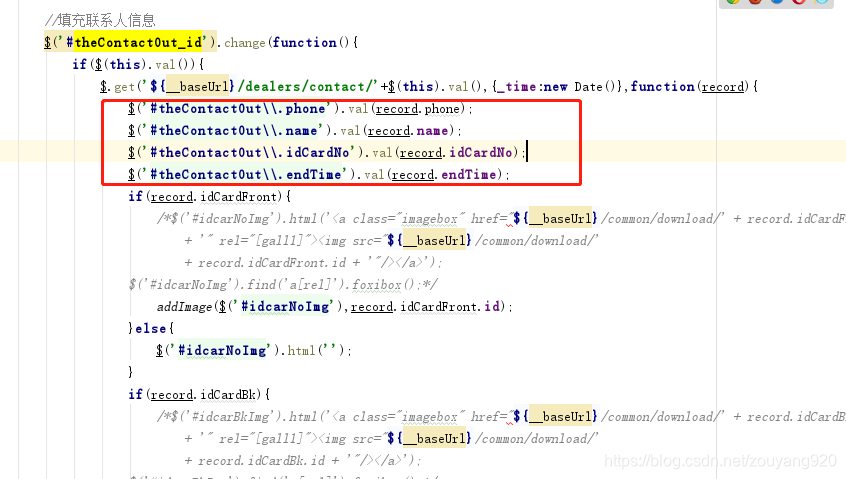
Task: Click the '/dealers/contact/' URL string
Action: click(x=308, y=87)
